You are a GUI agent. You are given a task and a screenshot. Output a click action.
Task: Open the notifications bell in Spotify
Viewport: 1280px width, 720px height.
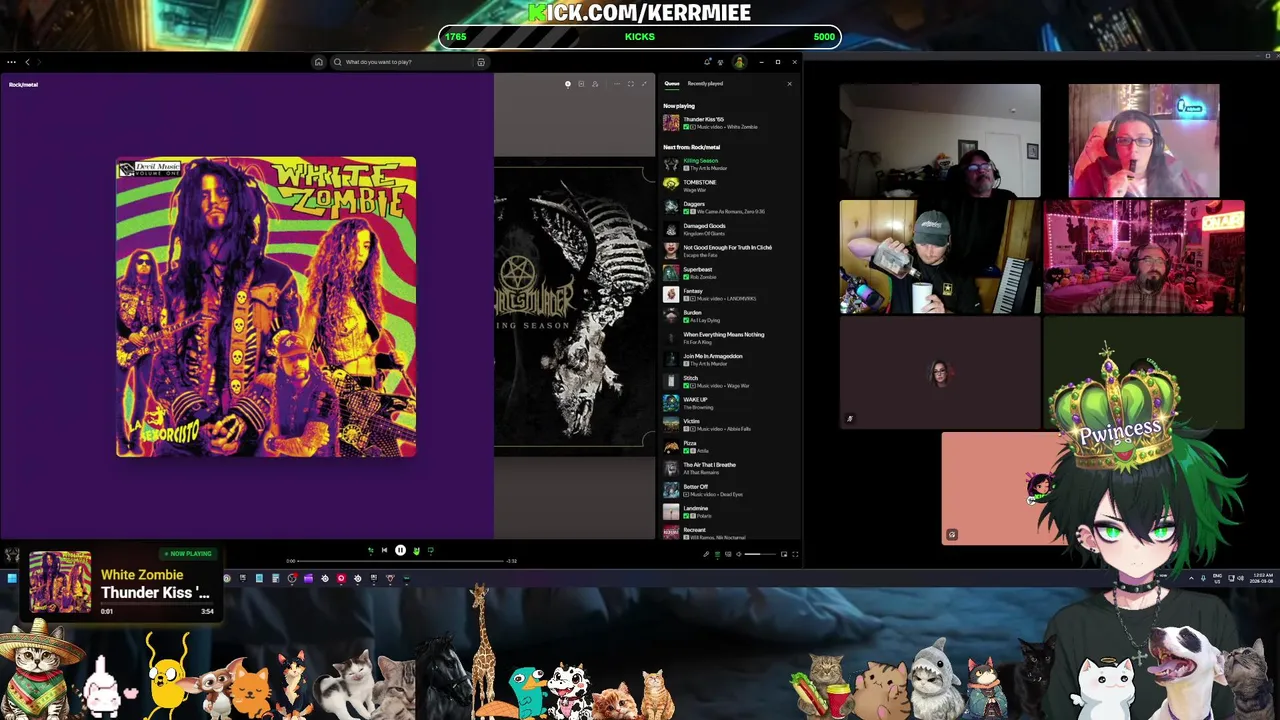point(707,62)
